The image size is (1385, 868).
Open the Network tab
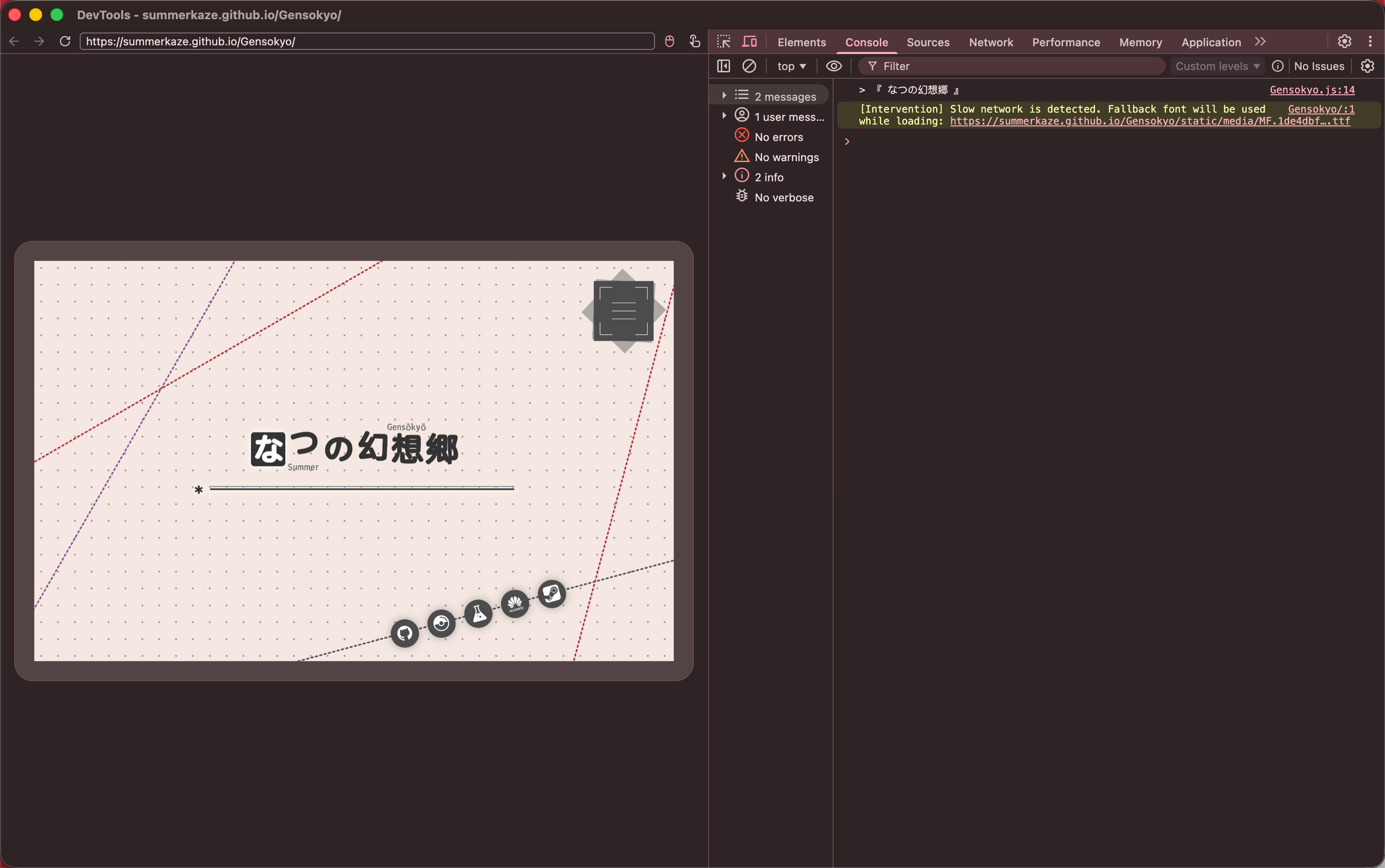point(991,42)
